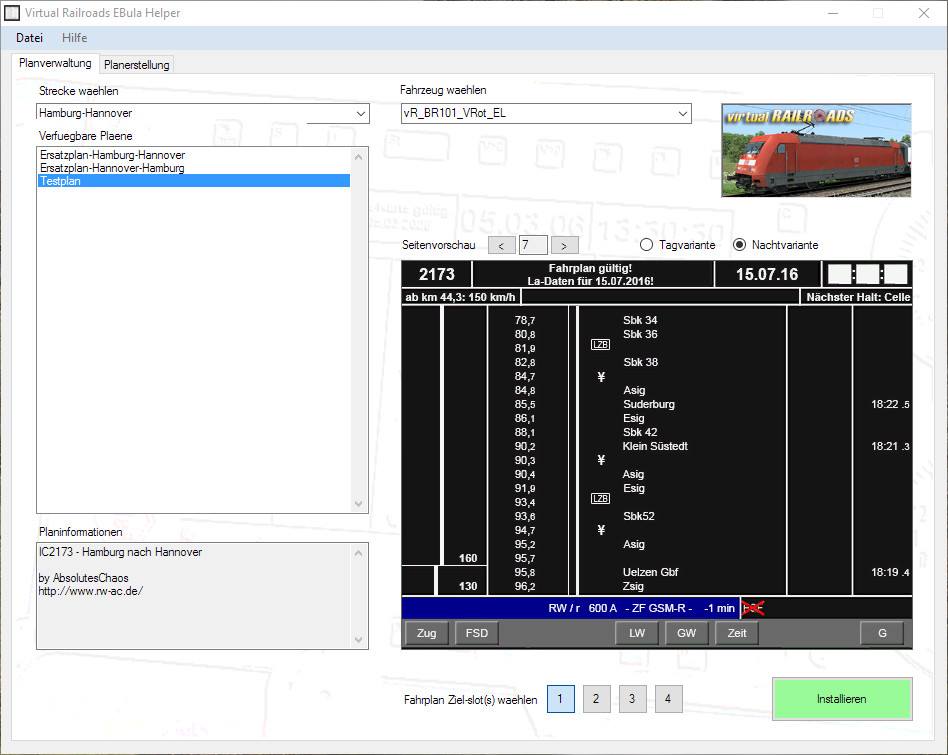948x755 pixels.
Task: Click the locomotive preview image
Action: click(x=816, y=150)
